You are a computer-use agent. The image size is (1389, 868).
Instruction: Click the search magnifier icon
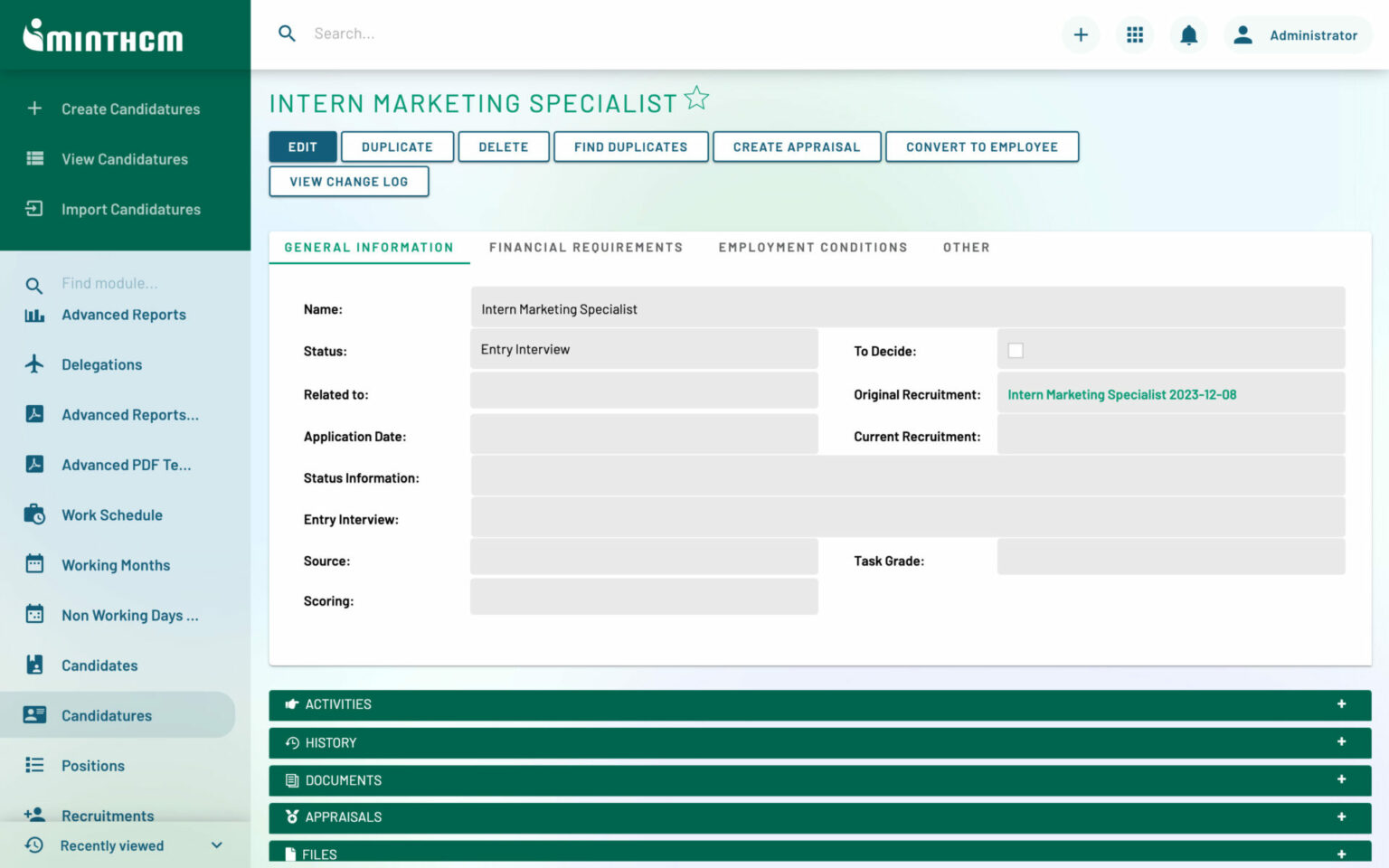287,33
